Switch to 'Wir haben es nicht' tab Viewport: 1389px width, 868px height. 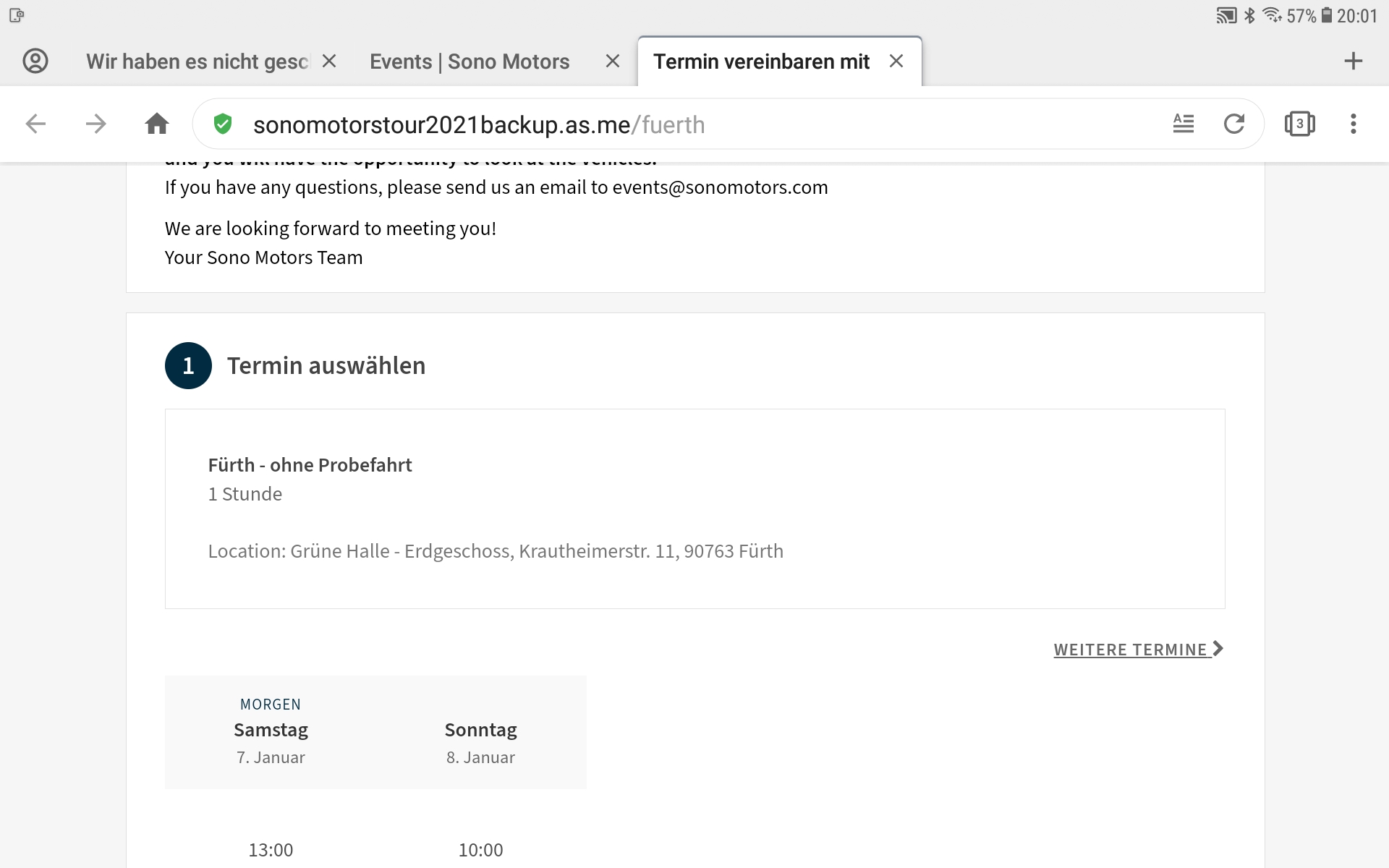(197, 61)
